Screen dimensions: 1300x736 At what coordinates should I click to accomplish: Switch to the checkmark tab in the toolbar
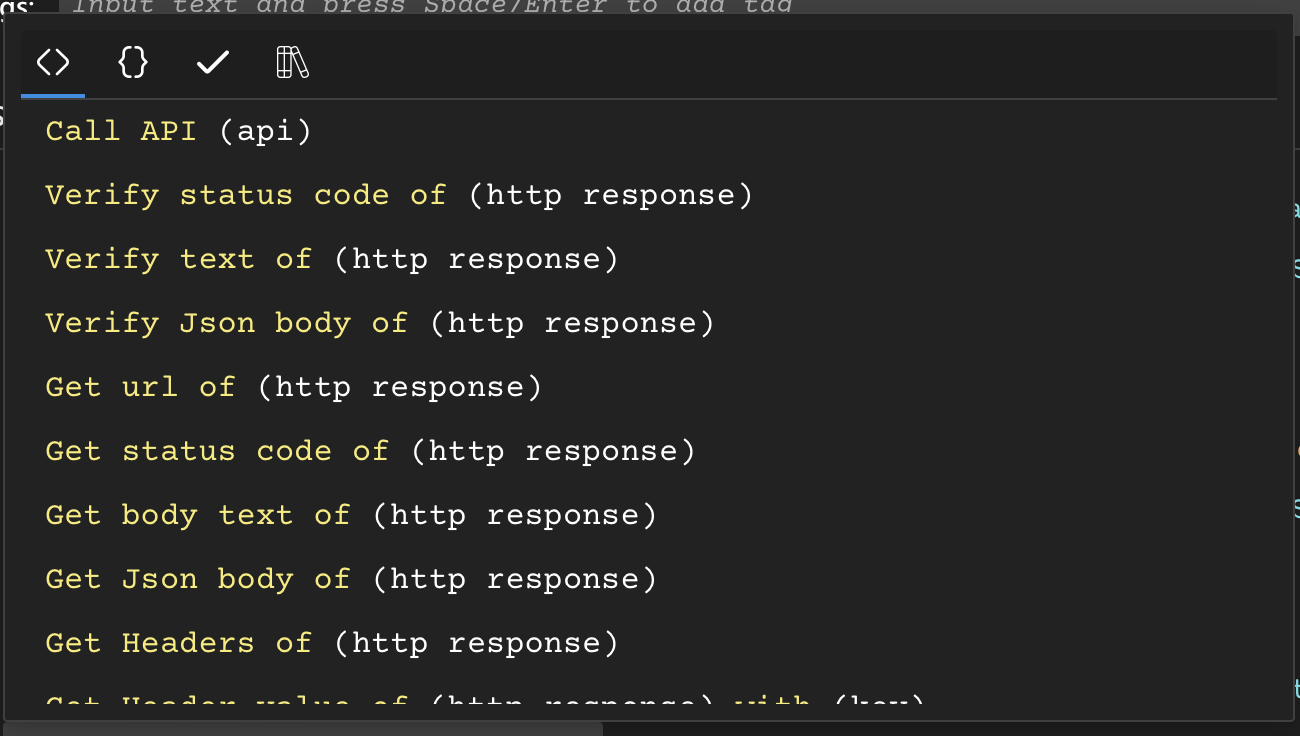click(212, 62)
